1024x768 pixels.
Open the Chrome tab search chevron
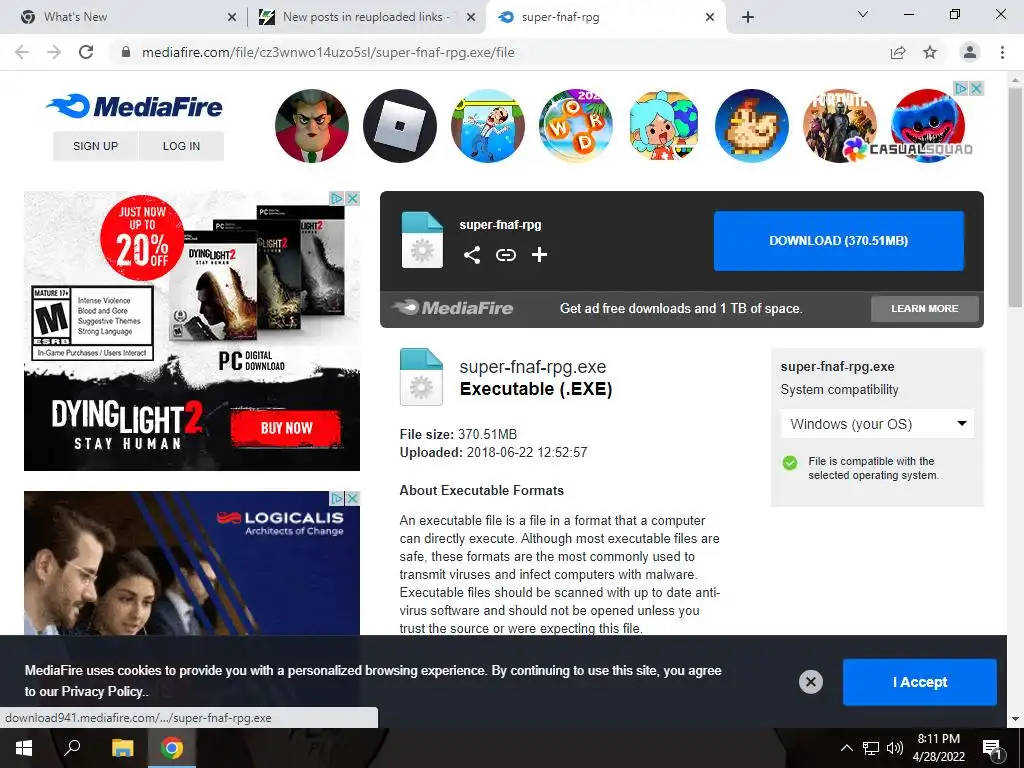pyautogui.click(x=863, y=14)
